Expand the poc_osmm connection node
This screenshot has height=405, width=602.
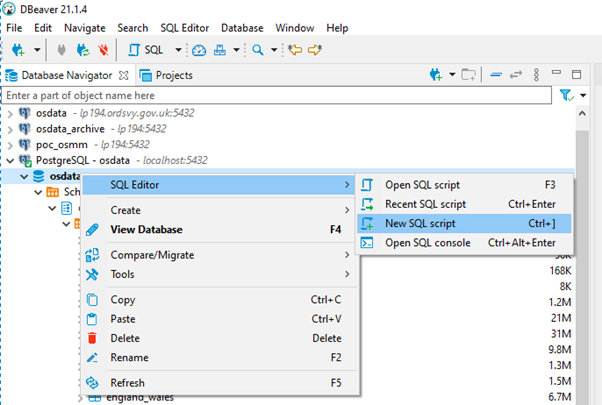pos(10,144)
